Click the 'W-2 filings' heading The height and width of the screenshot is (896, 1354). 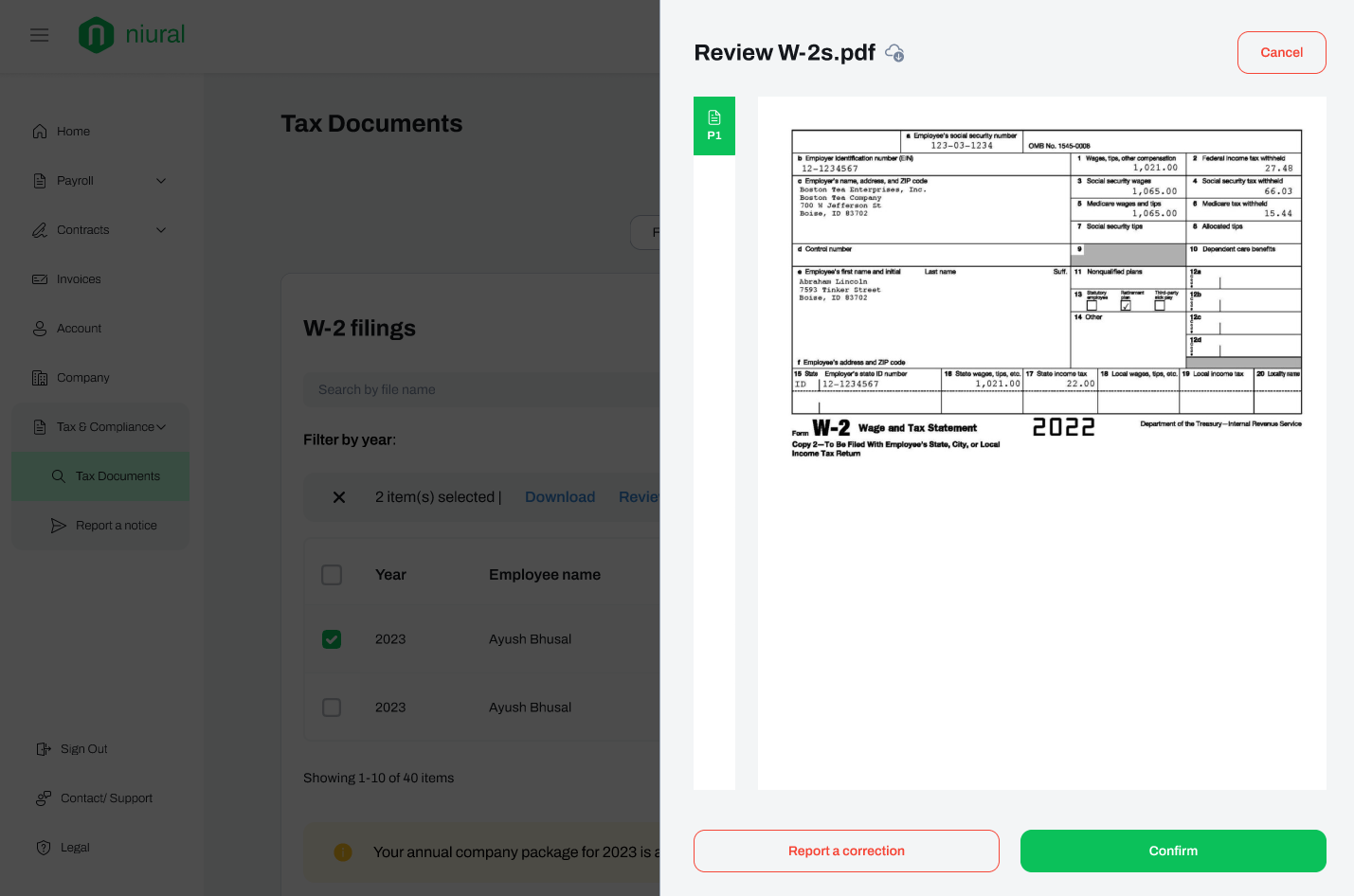[x=359, y=329]
